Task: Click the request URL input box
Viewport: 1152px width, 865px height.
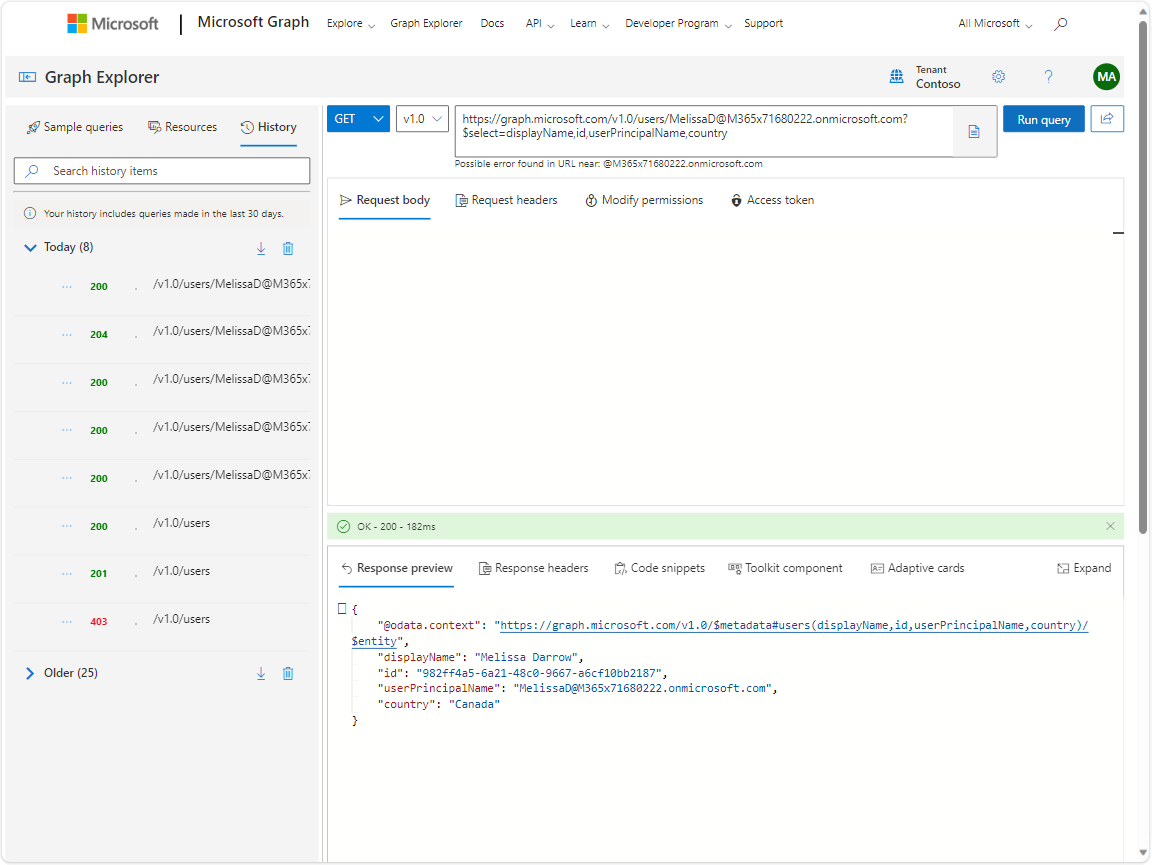Action: click(704, 131)
